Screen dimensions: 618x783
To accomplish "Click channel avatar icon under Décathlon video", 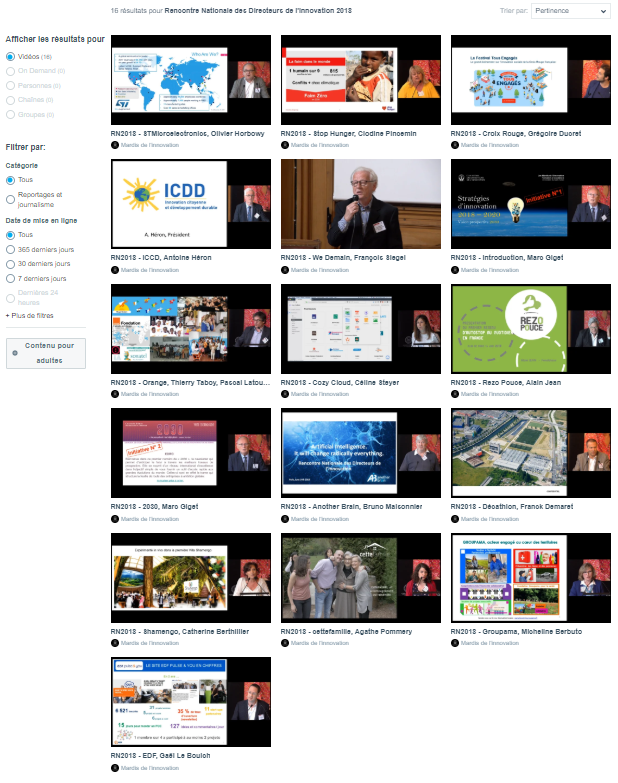I will [455, 519].
